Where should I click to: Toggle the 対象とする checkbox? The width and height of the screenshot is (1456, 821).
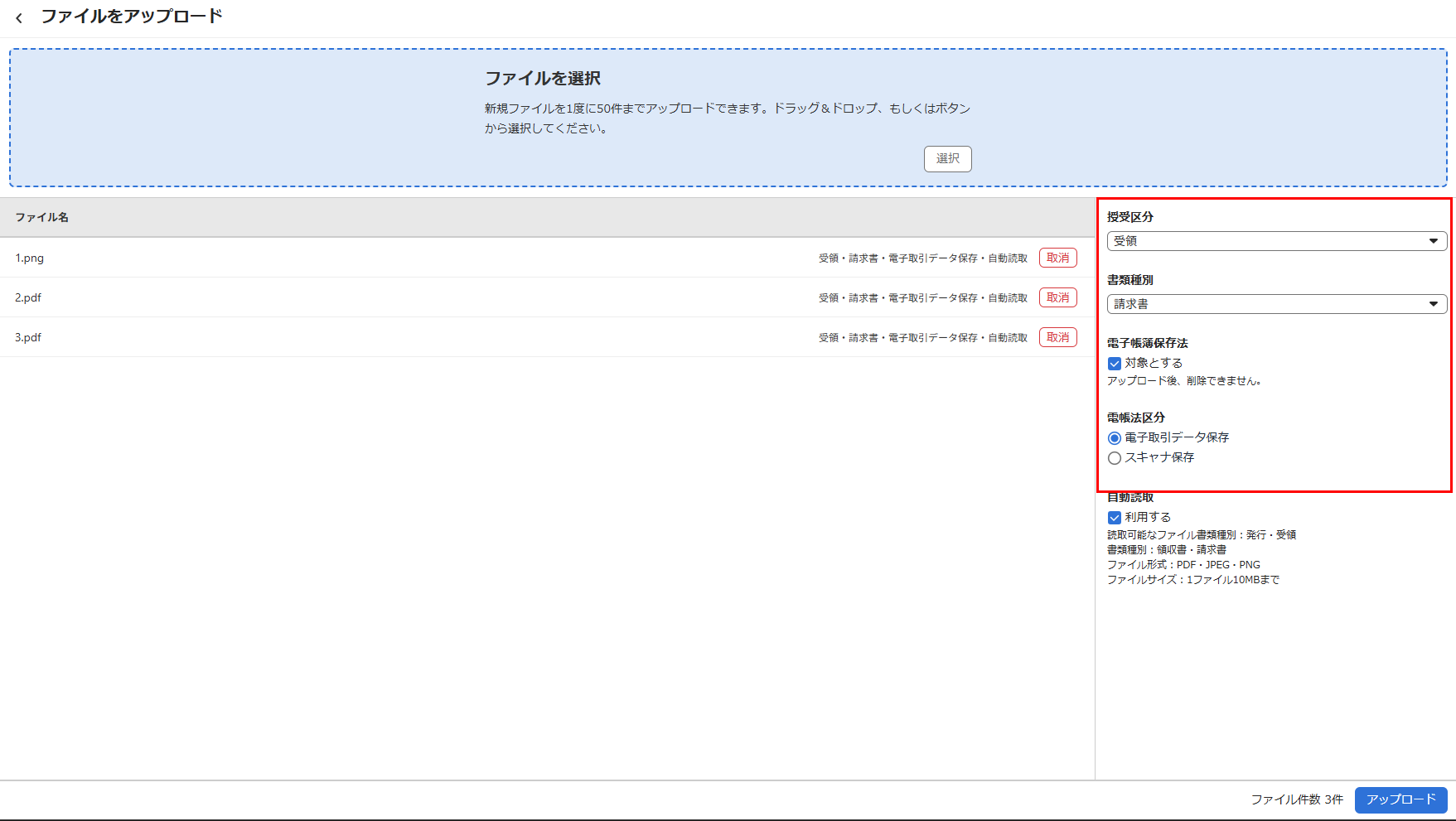point(1115,364)
